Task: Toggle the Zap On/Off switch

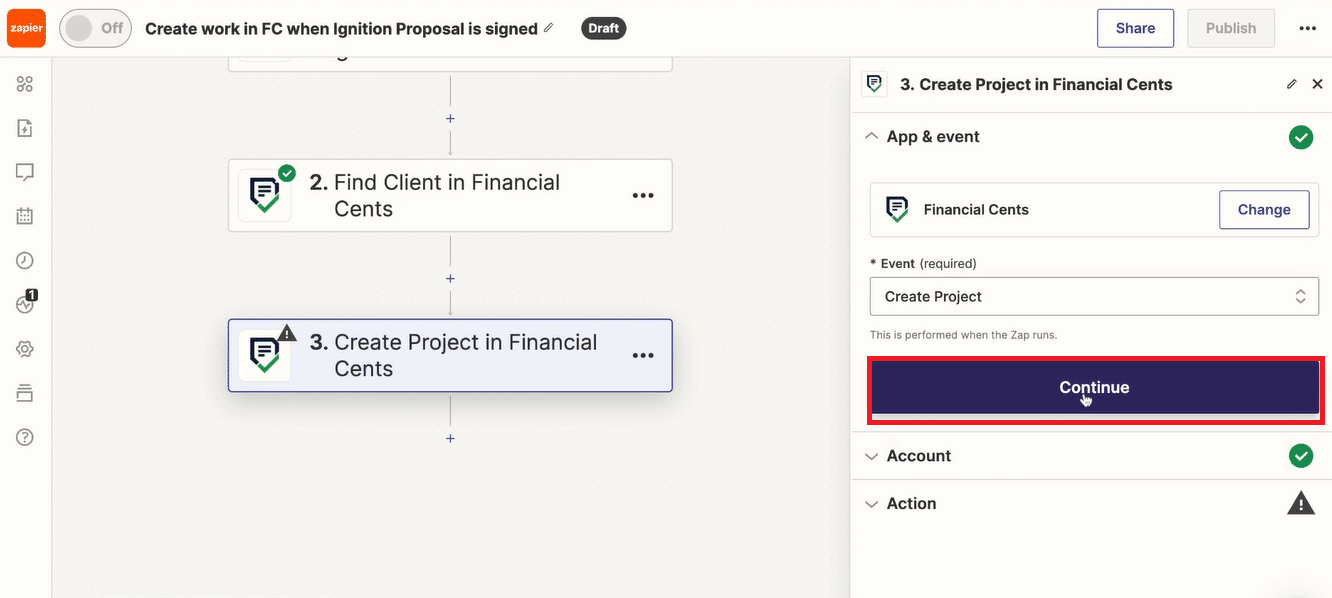Action: coord(96,28)
